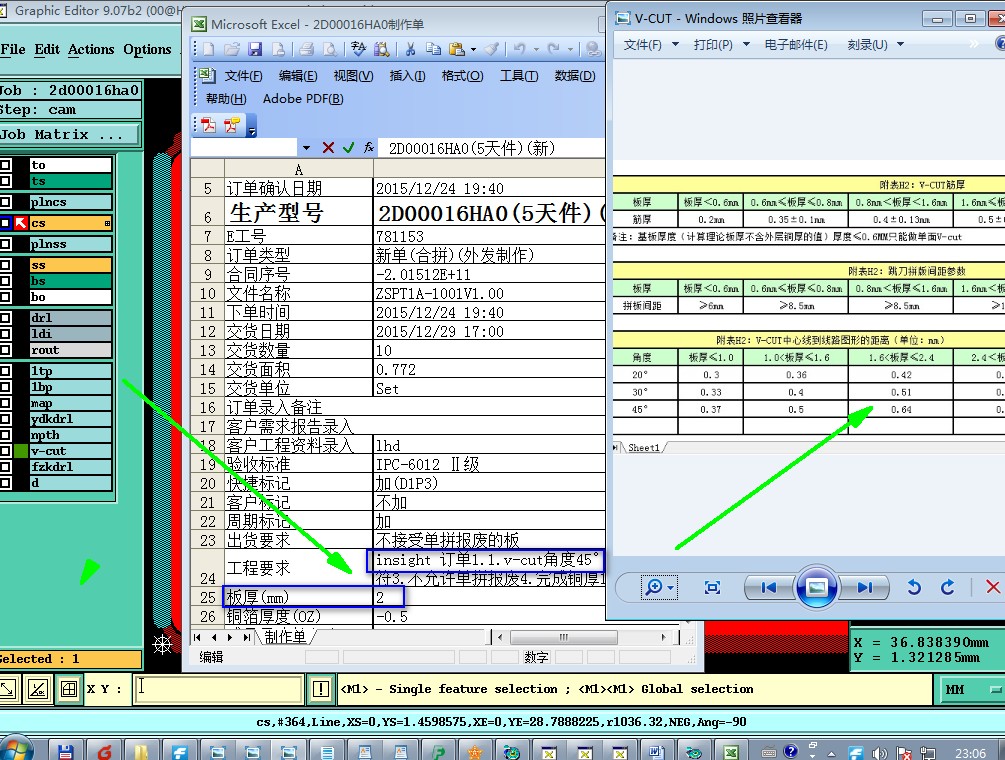
Task: Click fit-to-window icon in Photo Viewer
Action: [712, 588]
